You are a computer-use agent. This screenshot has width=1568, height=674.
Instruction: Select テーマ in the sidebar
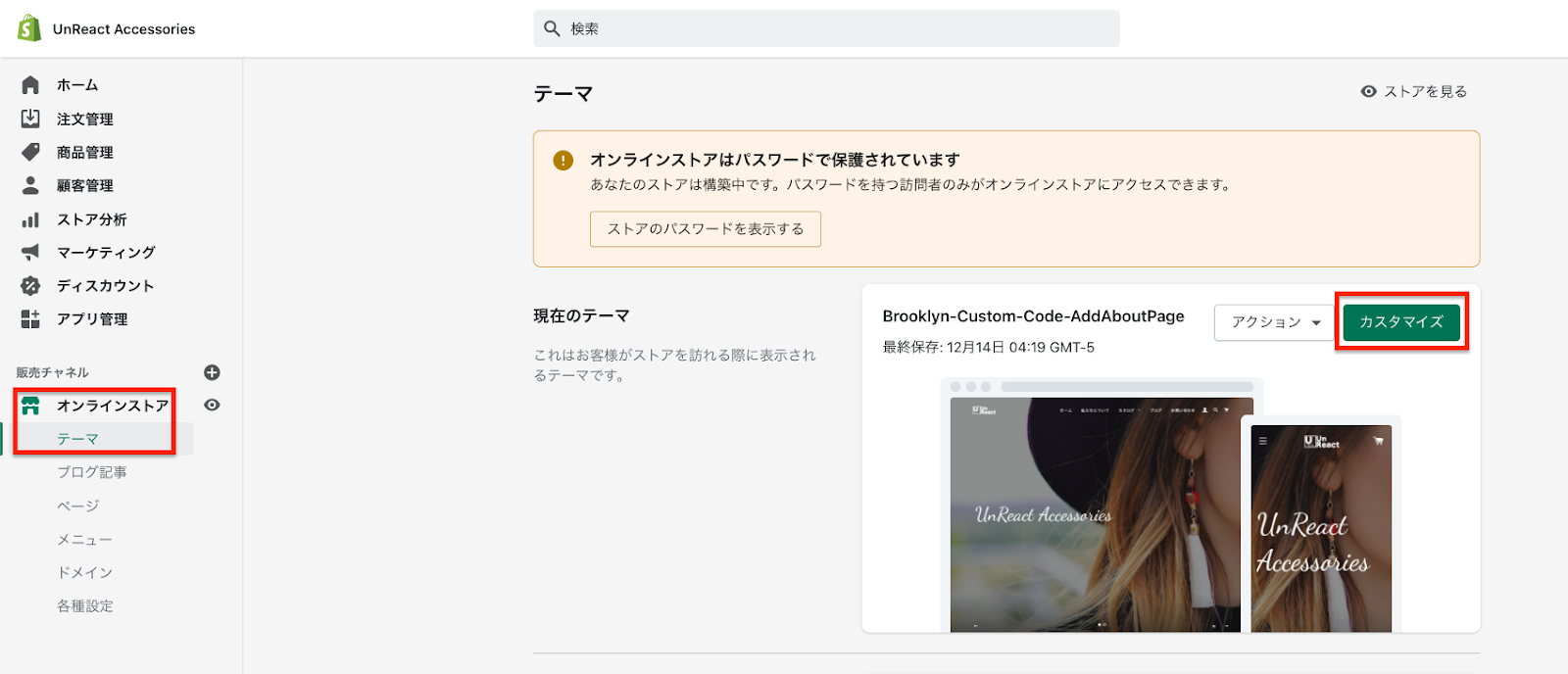click(77, 439)
